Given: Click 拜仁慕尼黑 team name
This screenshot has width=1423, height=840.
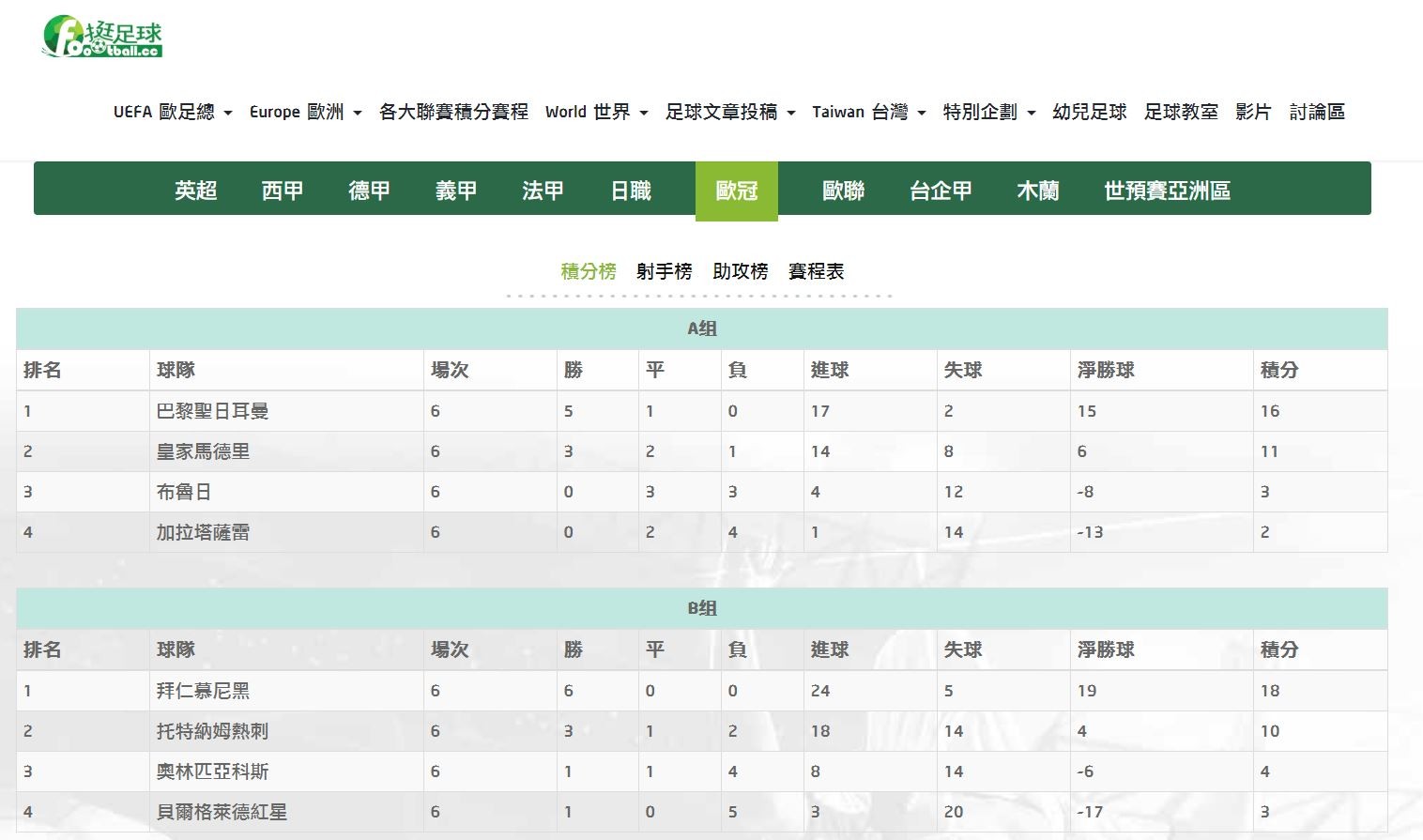Looking at the screenshot, I should click(204, 691).
